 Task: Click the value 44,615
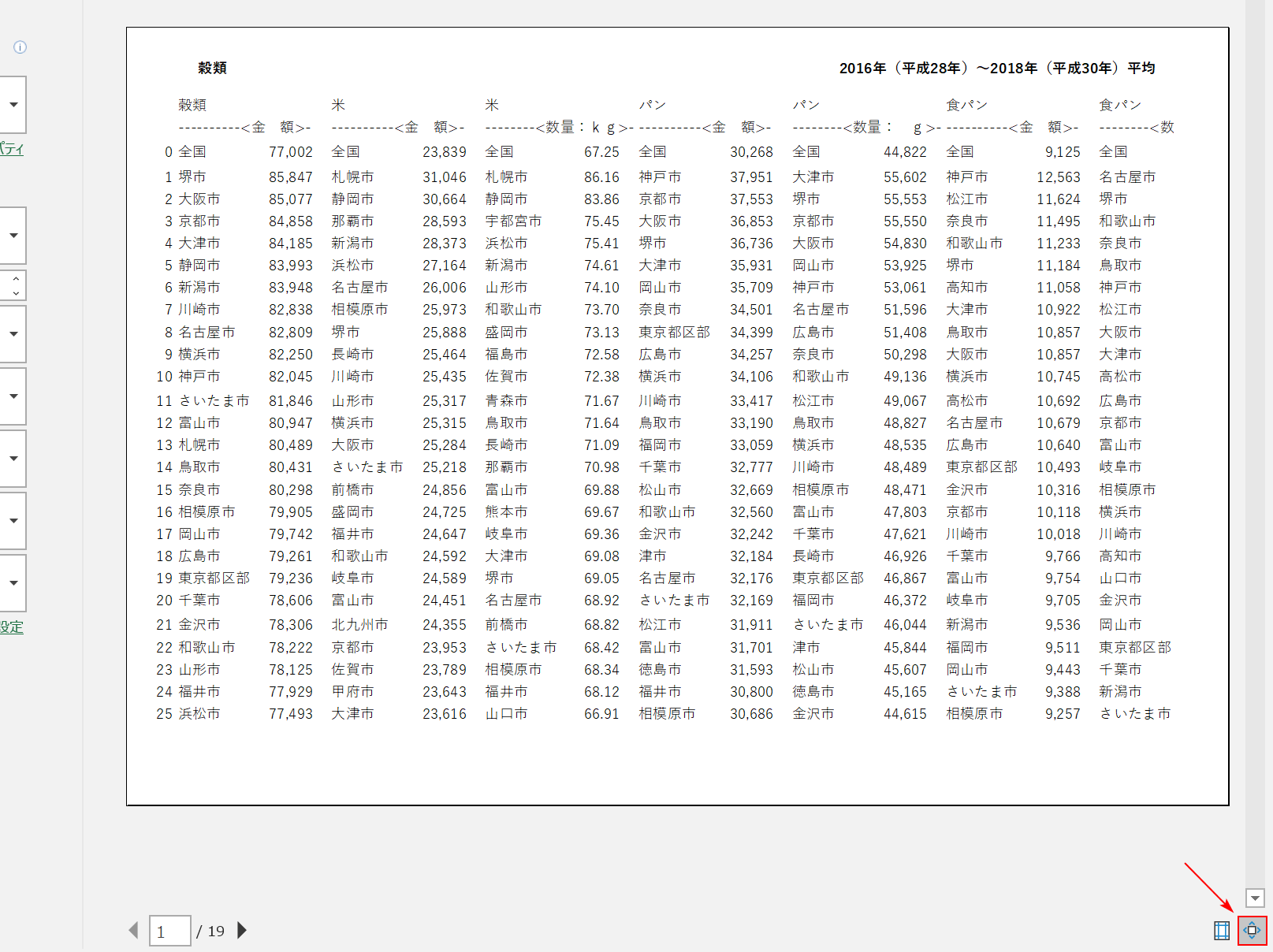coord(905,714)
